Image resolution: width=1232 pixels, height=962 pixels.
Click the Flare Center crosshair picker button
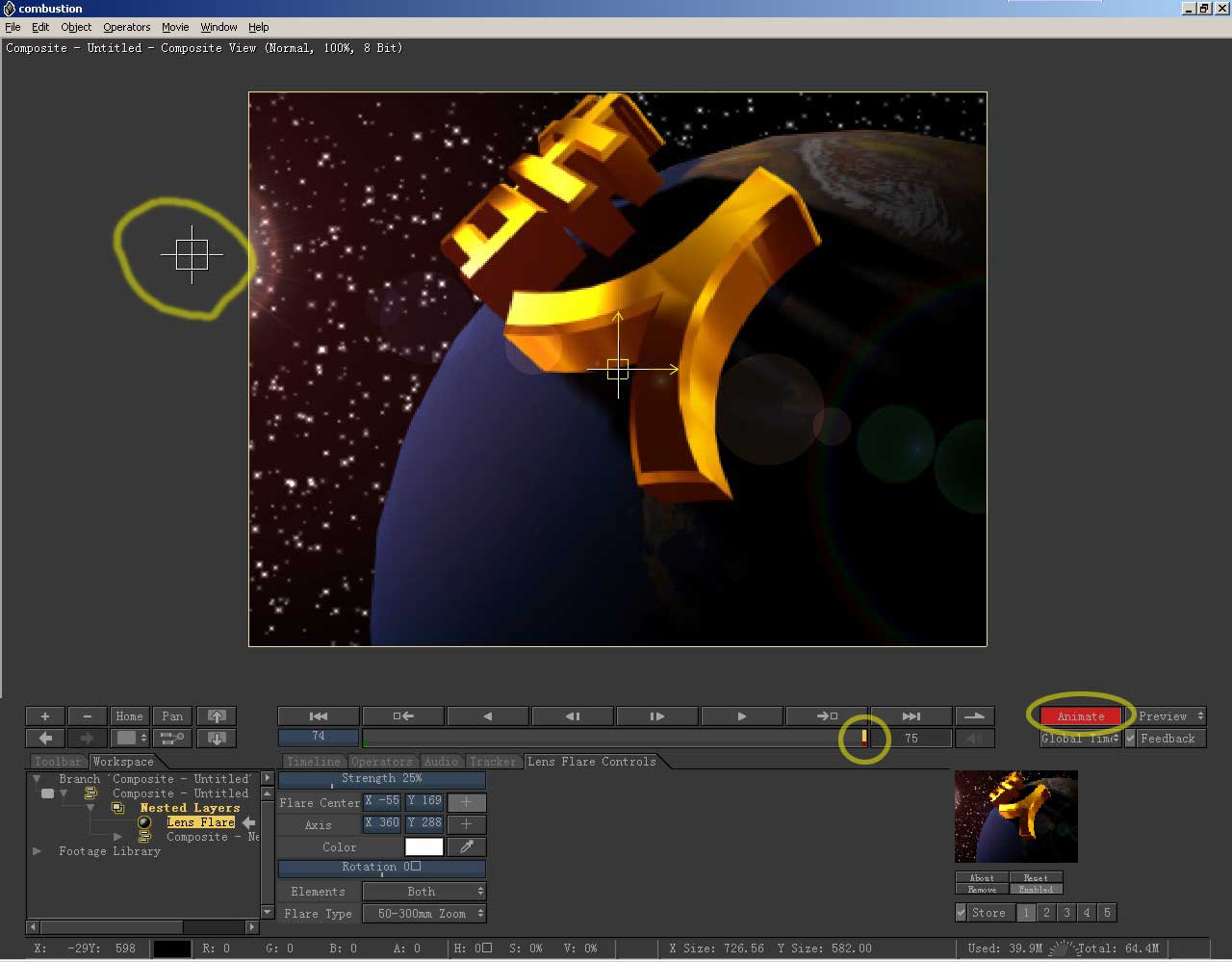[467, 802]
